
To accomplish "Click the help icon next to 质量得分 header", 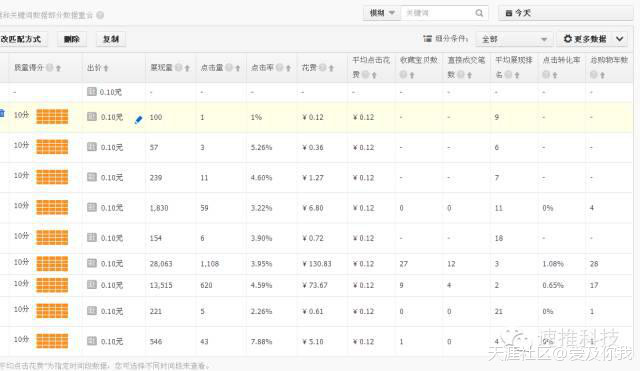I will (49, 67).
